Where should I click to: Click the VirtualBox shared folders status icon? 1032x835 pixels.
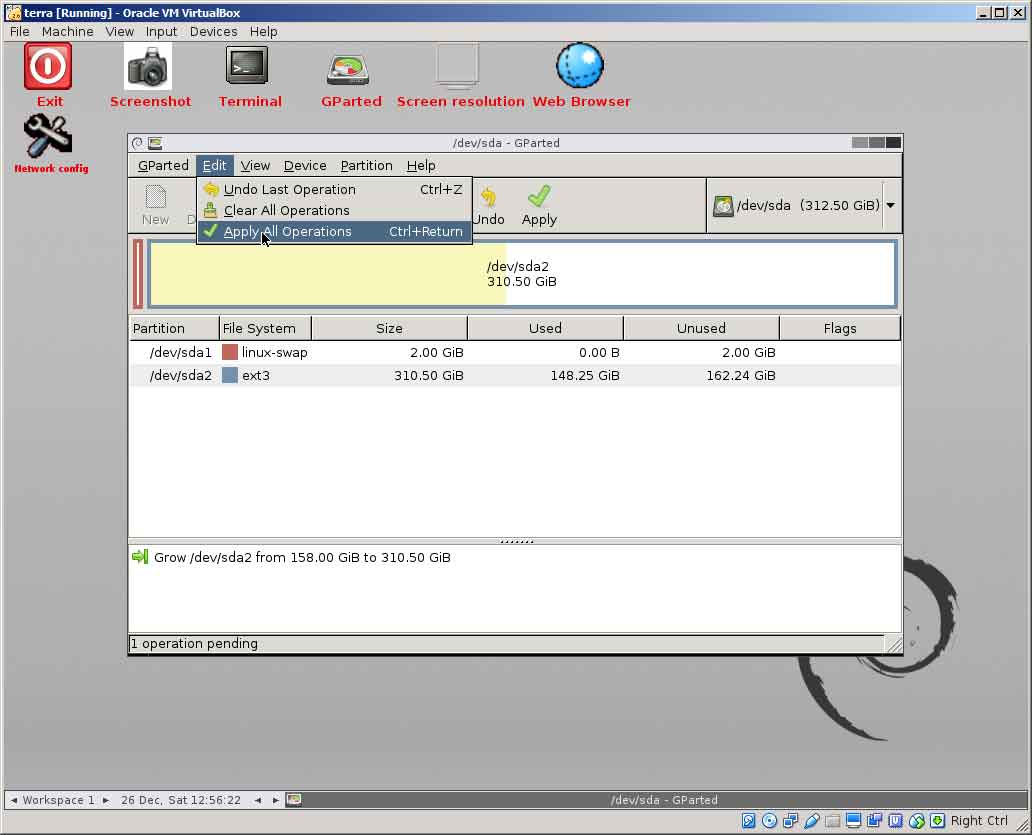pyautogui.click(x=833, y=821)
